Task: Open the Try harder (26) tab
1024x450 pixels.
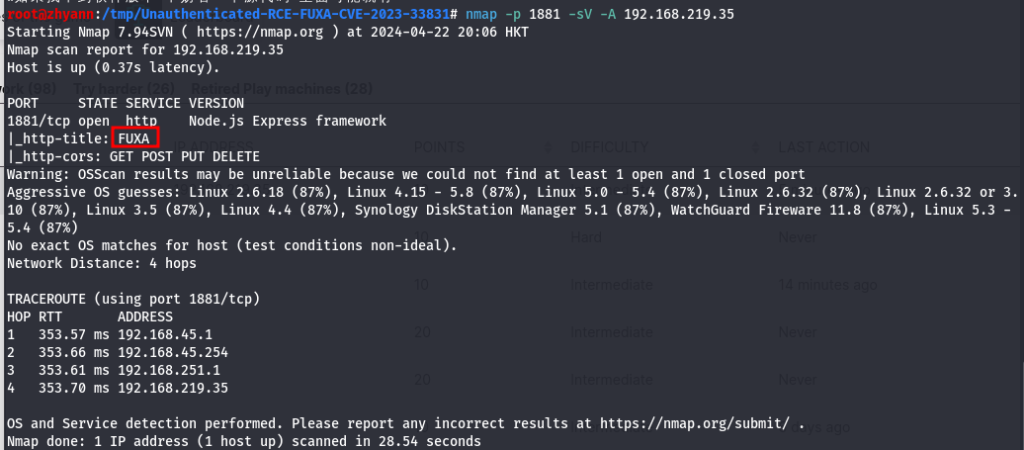Action: 124,89
